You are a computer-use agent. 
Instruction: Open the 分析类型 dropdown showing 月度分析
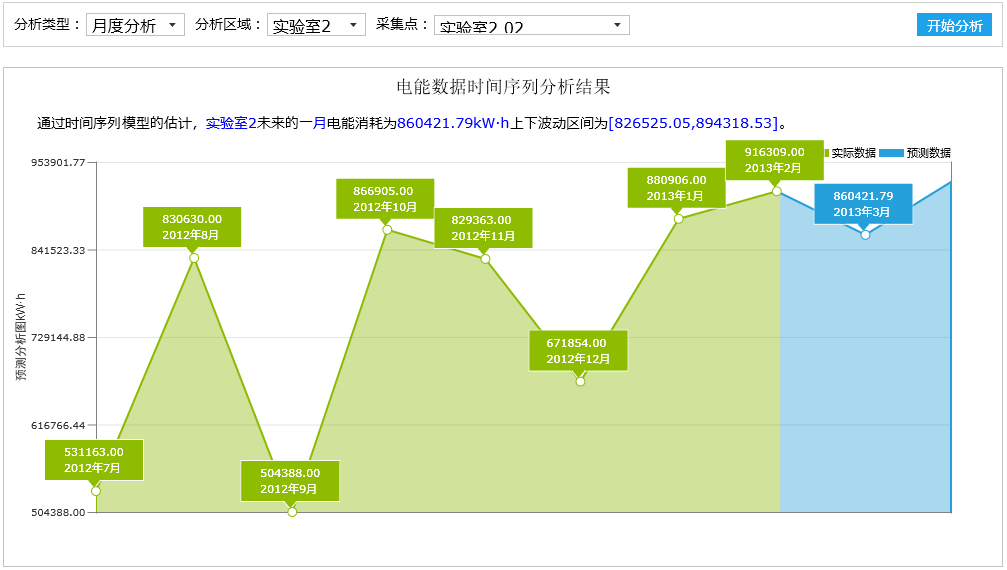click(x=135, y=25)
